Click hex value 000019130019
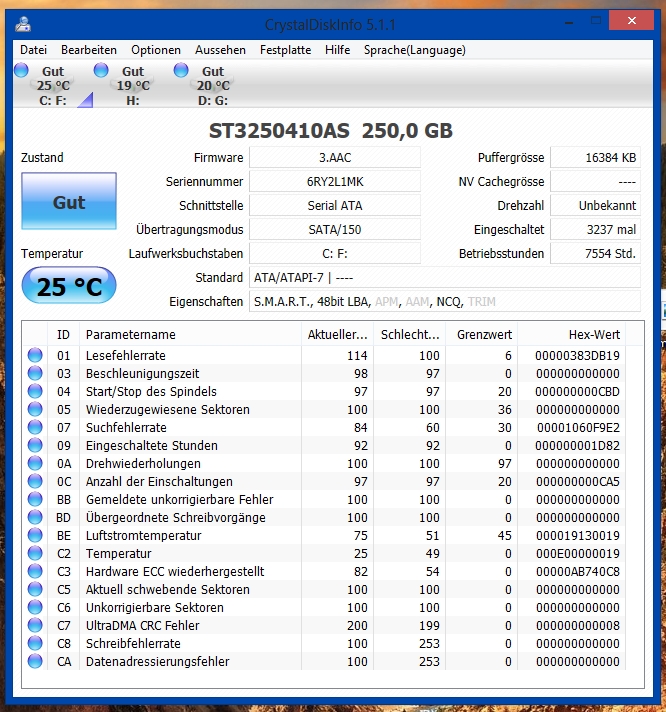Screen dimensions: 666x712 click(577, 535)
